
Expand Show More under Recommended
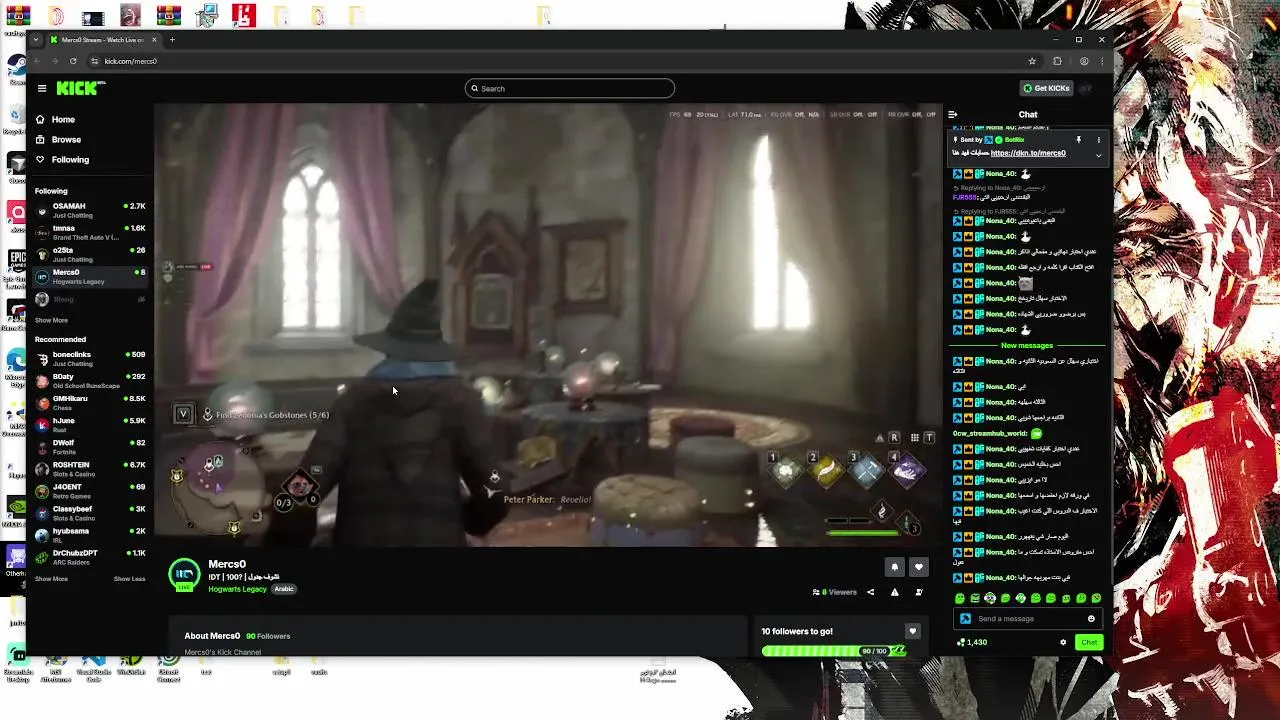point(51,579)
